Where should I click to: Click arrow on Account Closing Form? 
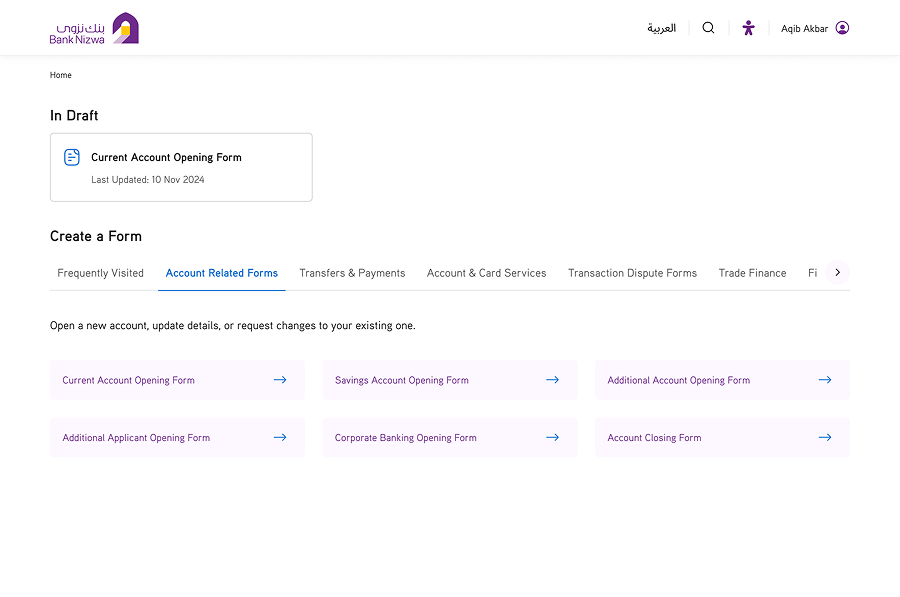824,438
